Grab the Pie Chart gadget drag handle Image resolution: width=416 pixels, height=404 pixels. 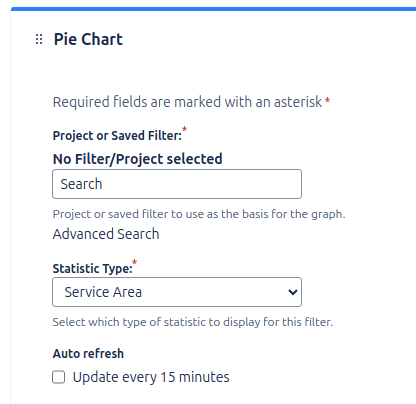pos(39,39)
